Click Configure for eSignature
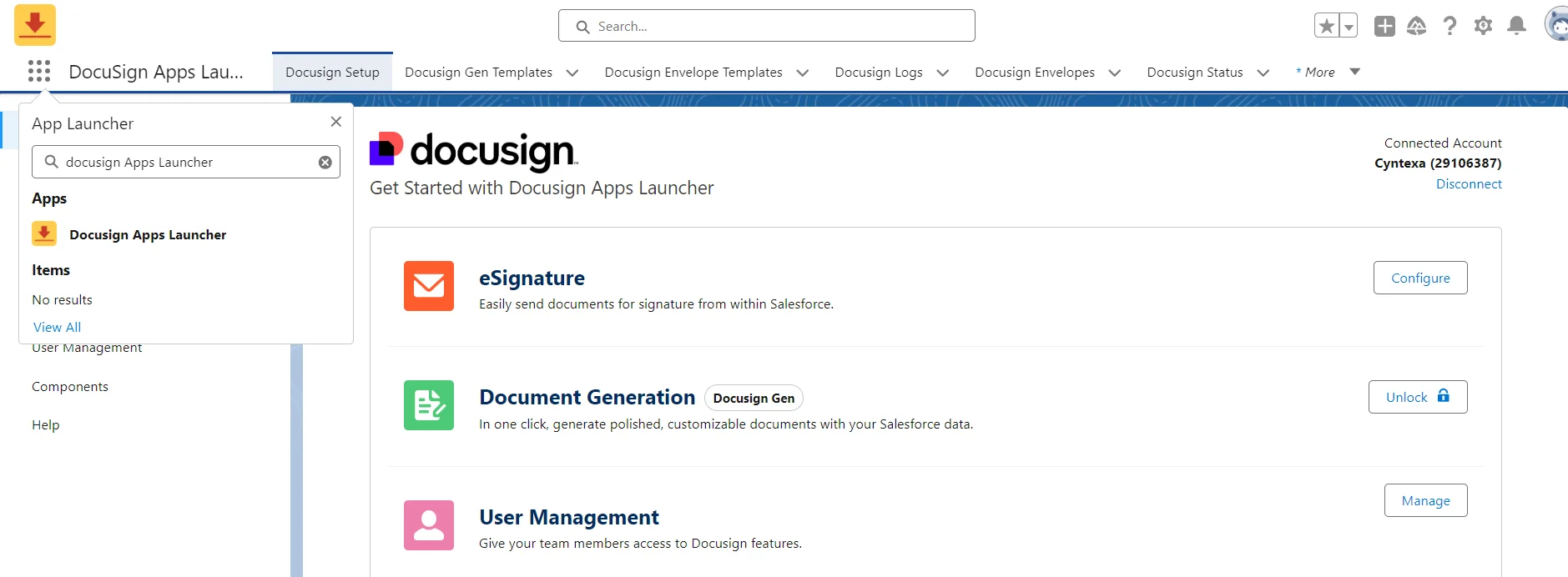 1420,278
